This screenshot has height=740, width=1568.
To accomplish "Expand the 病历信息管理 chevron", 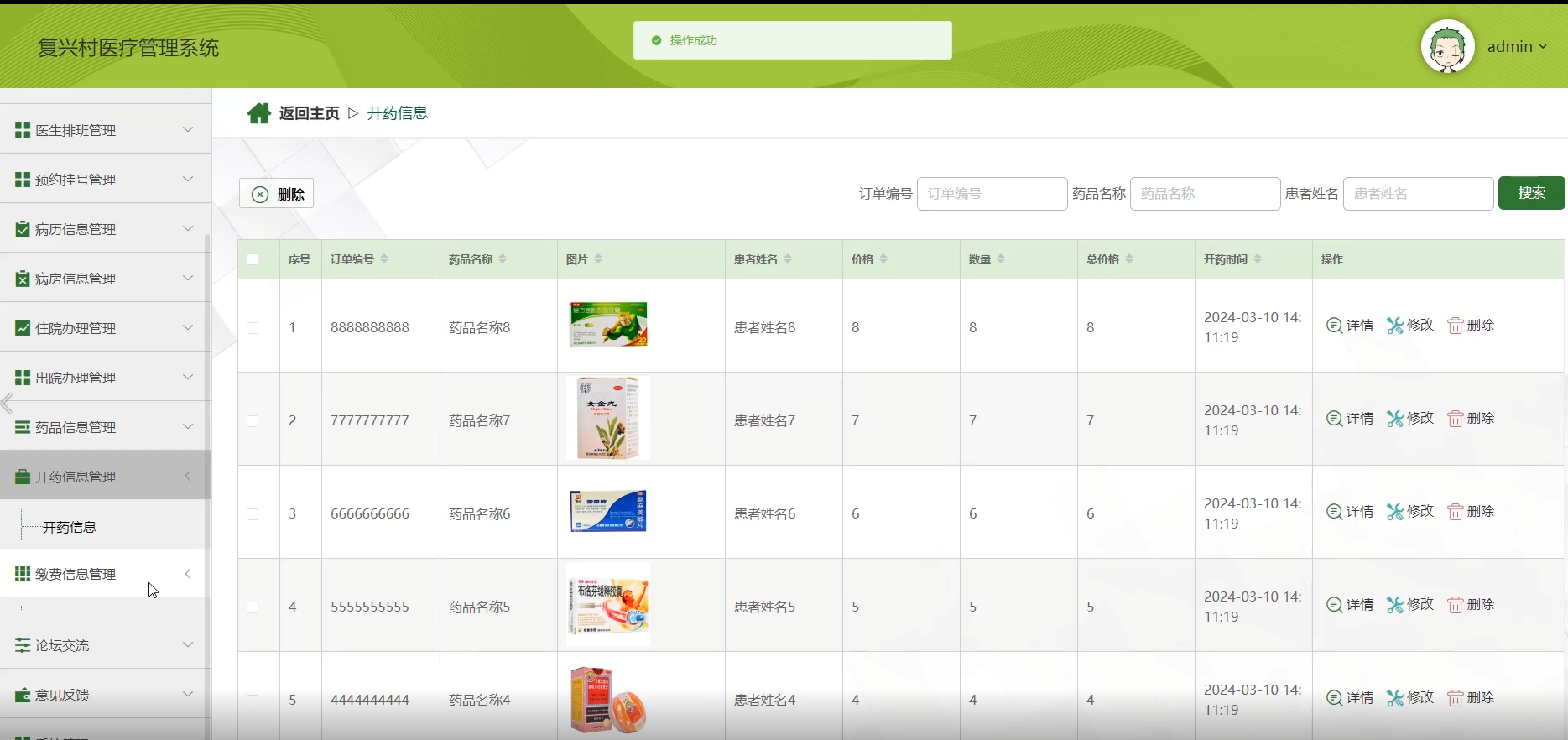I will 188,228.
